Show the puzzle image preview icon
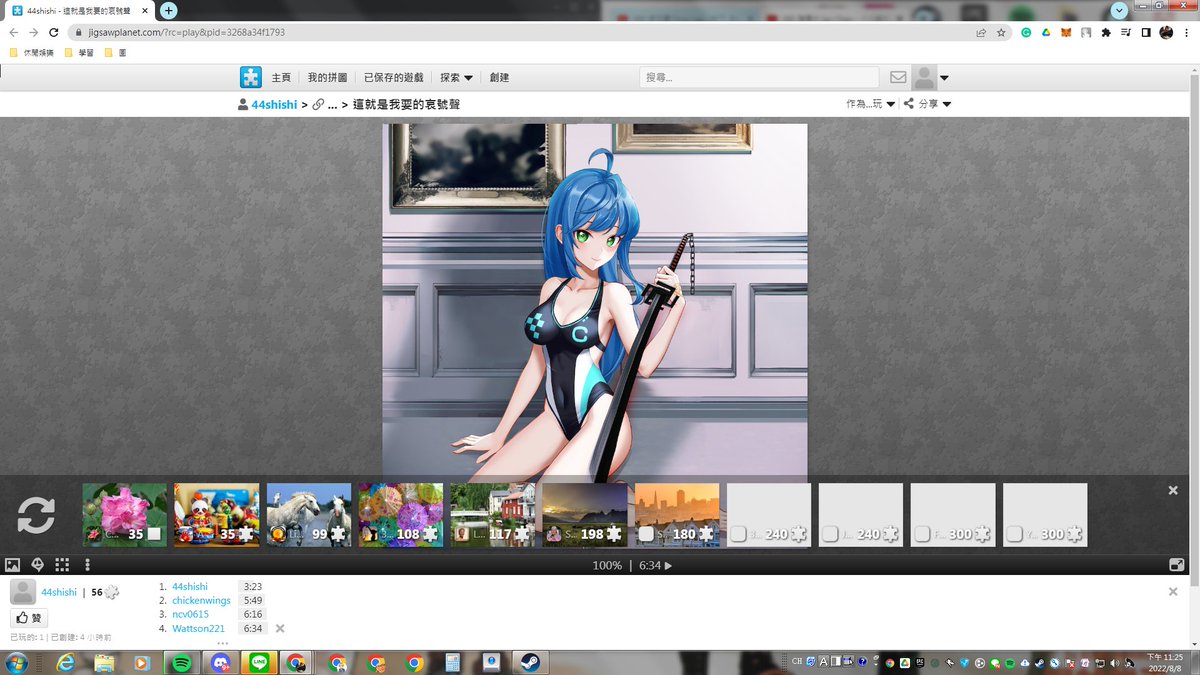 tap(13, 565)
